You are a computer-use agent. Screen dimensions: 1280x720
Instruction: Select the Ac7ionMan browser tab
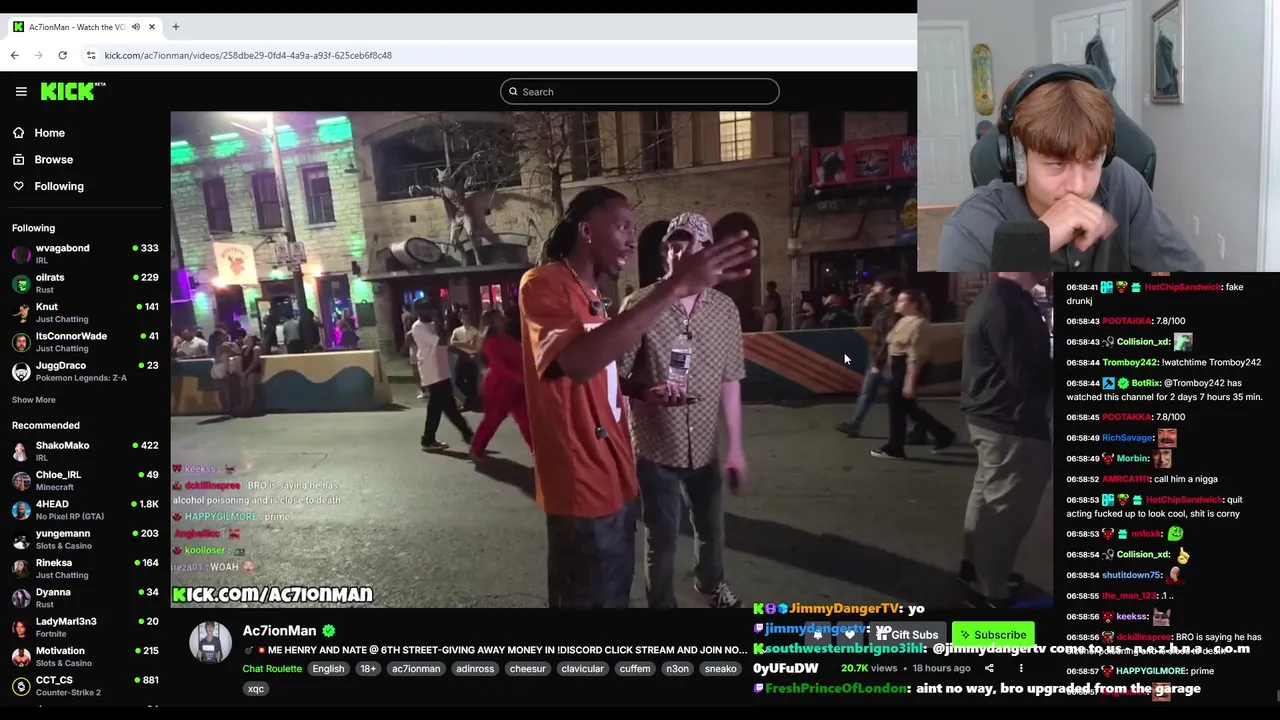pos(84,27)
